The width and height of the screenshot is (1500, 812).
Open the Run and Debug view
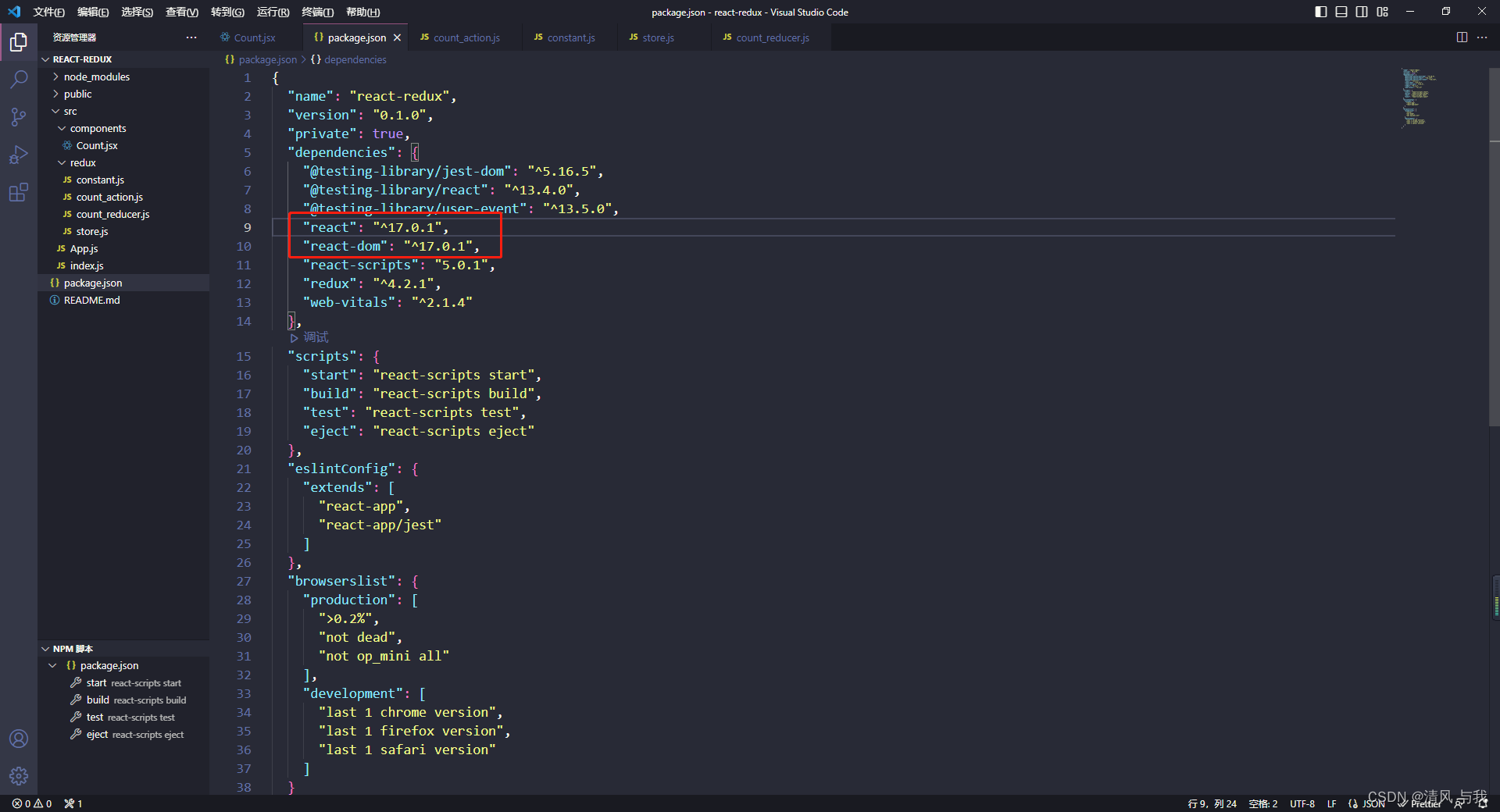(x=19, y=155)
